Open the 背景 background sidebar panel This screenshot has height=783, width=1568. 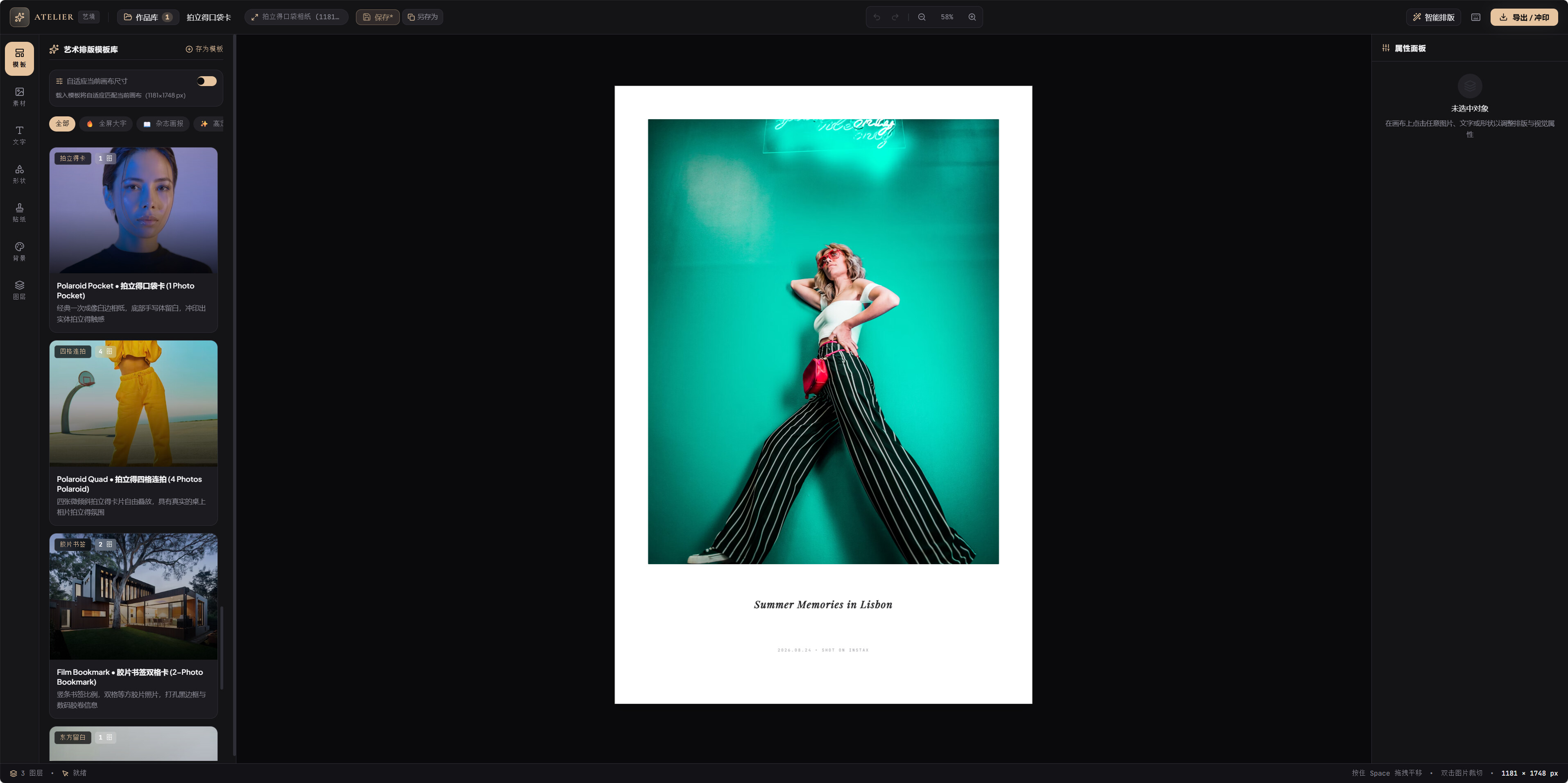coord(20,252)
